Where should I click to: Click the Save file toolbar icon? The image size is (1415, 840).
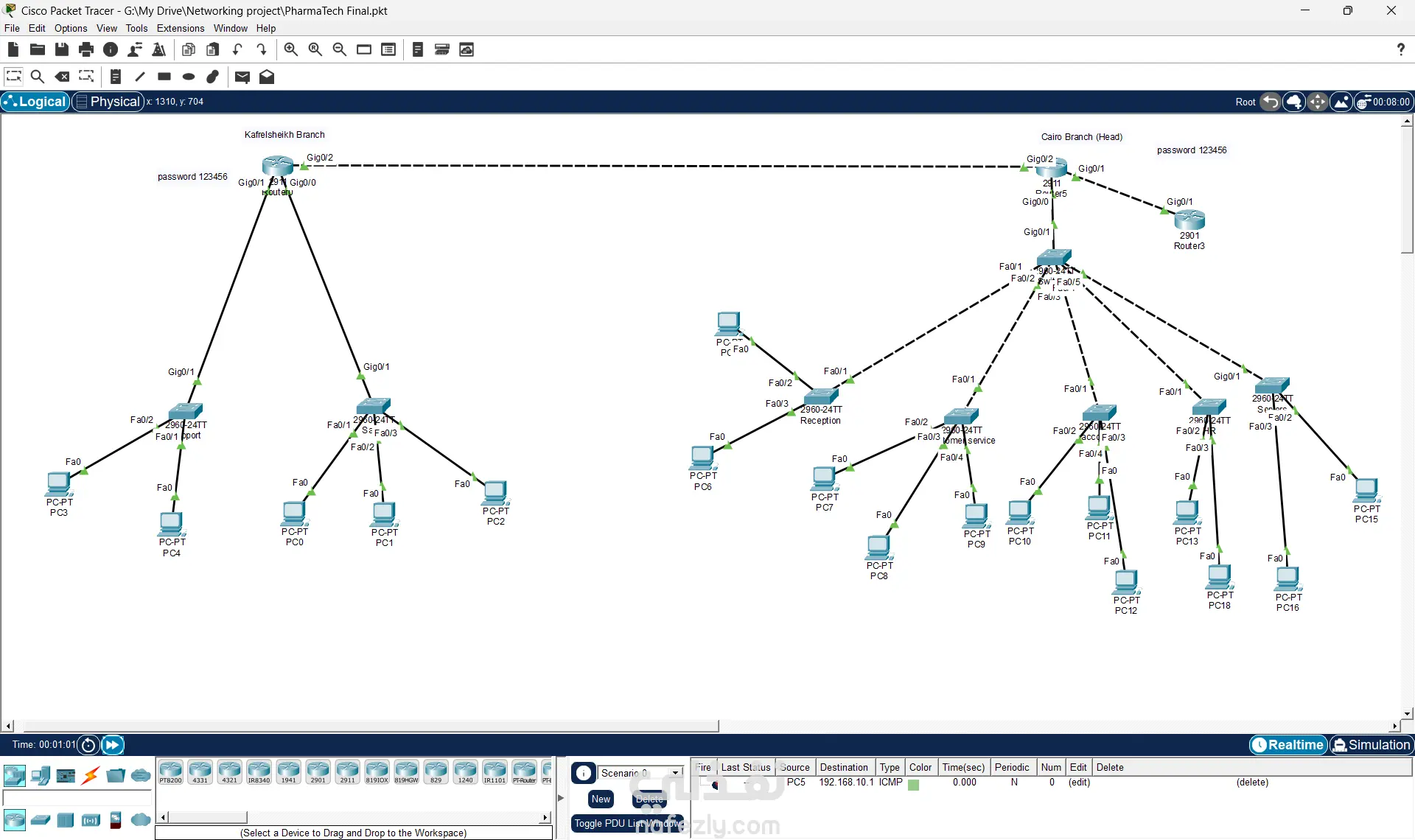pyautogui.click(x=62, y=49)
